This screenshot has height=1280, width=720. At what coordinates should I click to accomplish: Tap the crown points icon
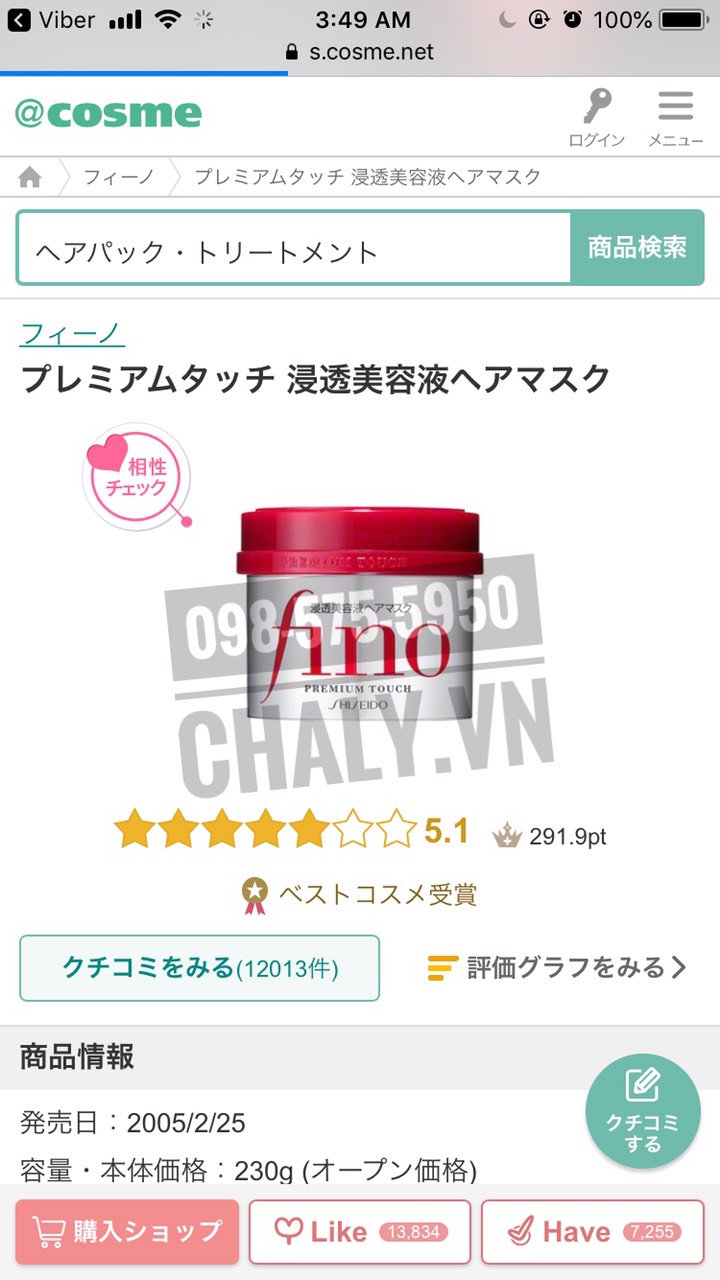[507, 835]
